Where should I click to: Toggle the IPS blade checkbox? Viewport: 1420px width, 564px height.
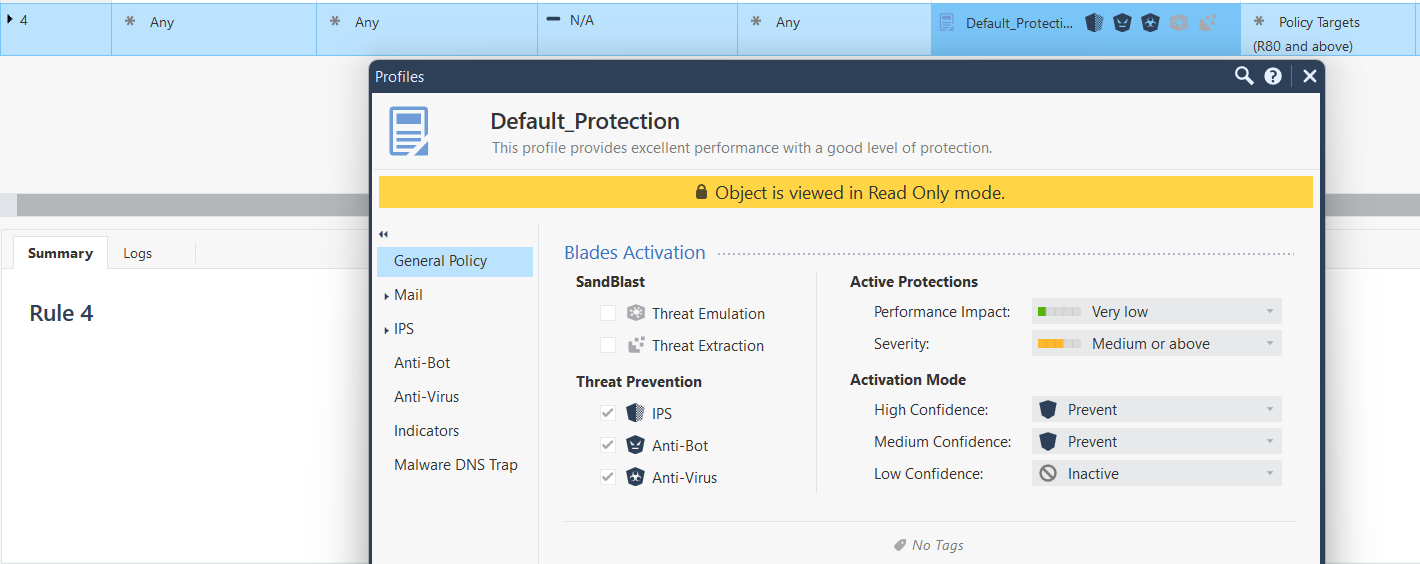pos(608,413)
